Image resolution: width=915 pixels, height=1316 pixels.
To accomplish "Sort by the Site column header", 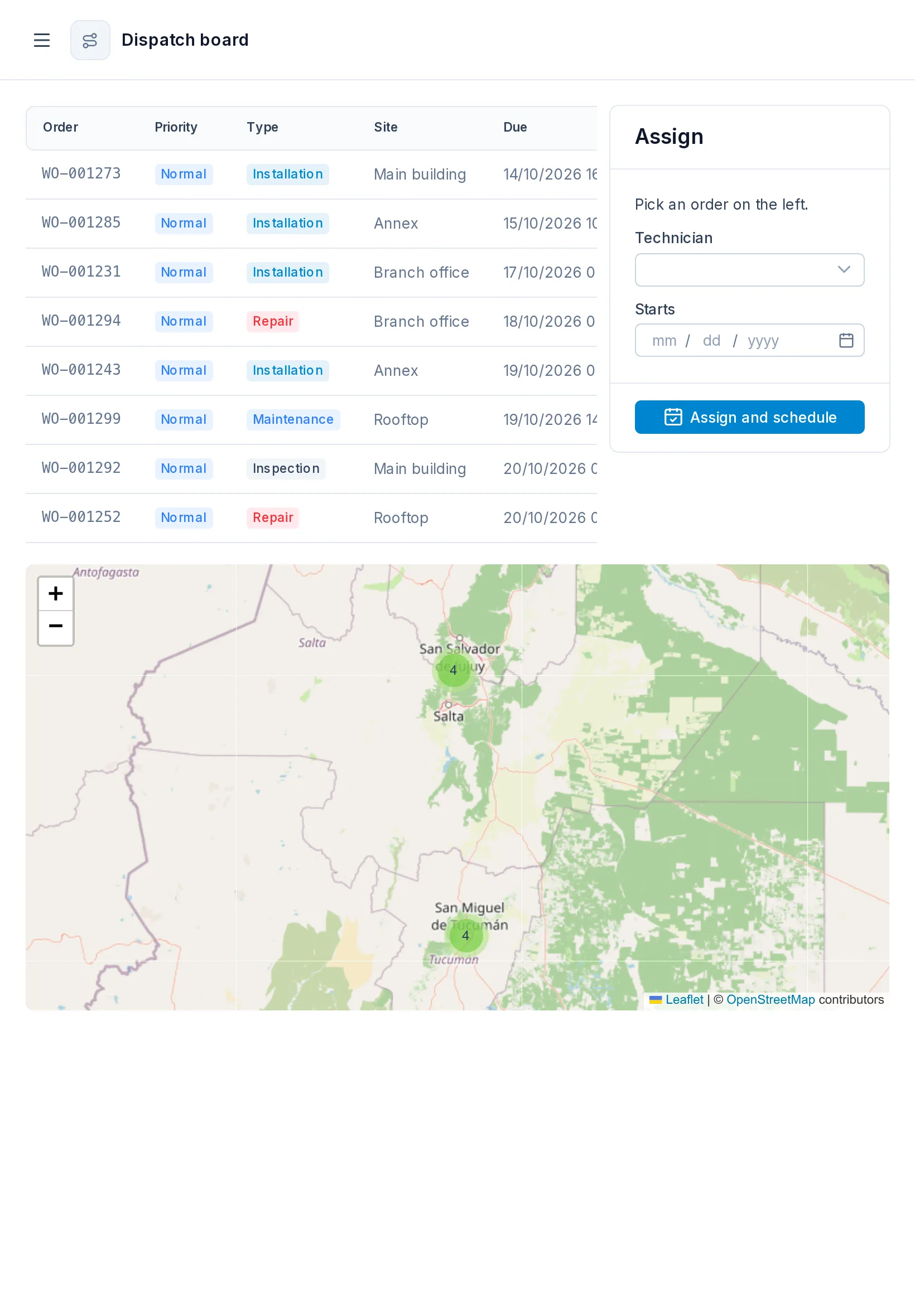I will (386, 127).
